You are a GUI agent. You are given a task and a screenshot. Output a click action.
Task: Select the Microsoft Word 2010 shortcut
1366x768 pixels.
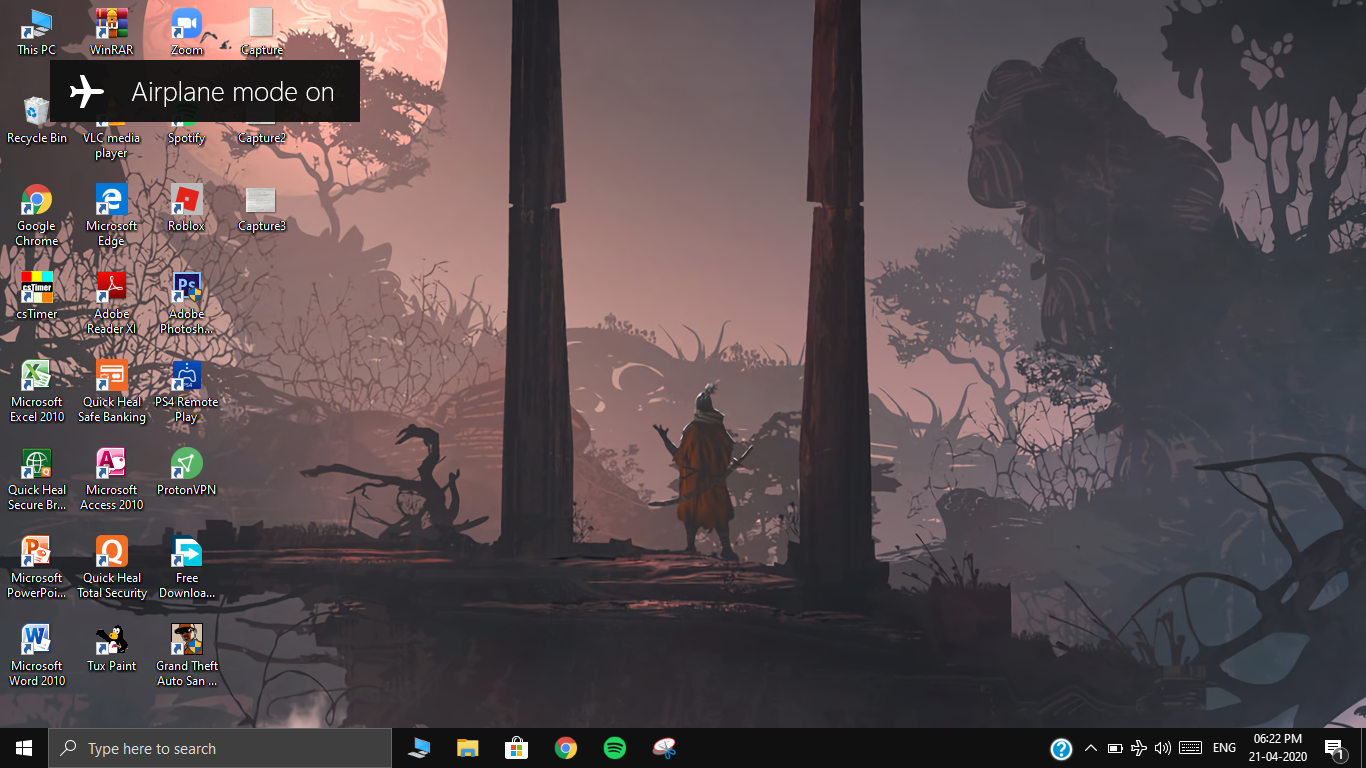click(x=37, y=655)
